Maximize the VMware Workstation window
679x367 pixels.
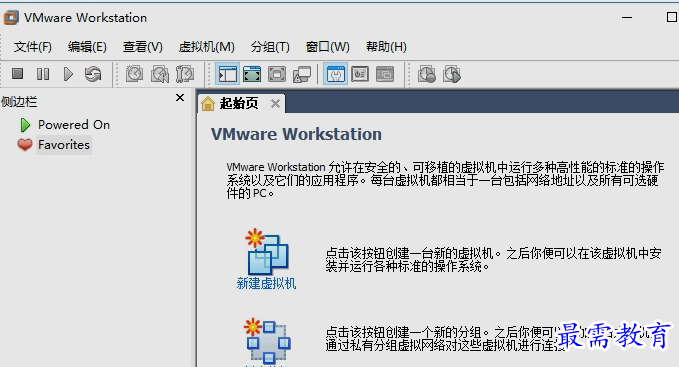tap(672, 17)
